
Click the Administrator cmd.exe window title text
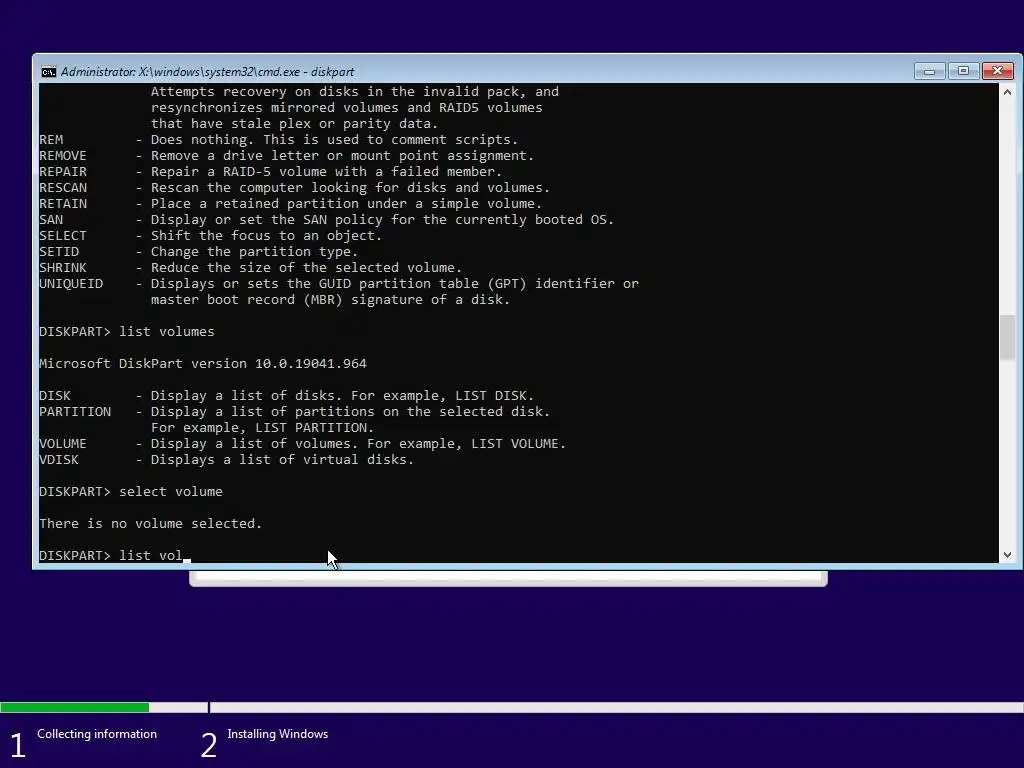[x=207, y=72]
